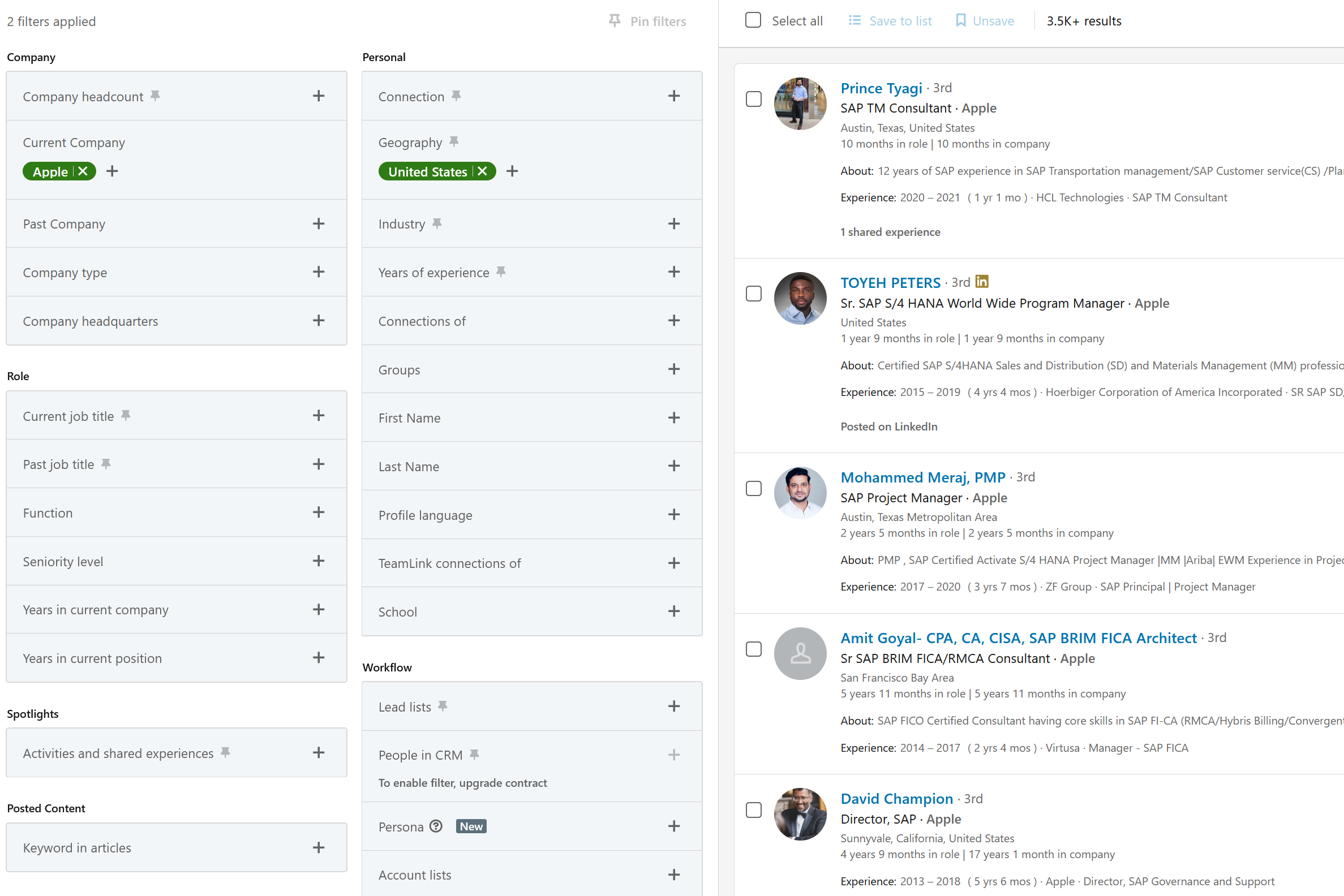Expand Years of experience filter
This screenshot has width=1344, height=896.
[x=674, y=272]
